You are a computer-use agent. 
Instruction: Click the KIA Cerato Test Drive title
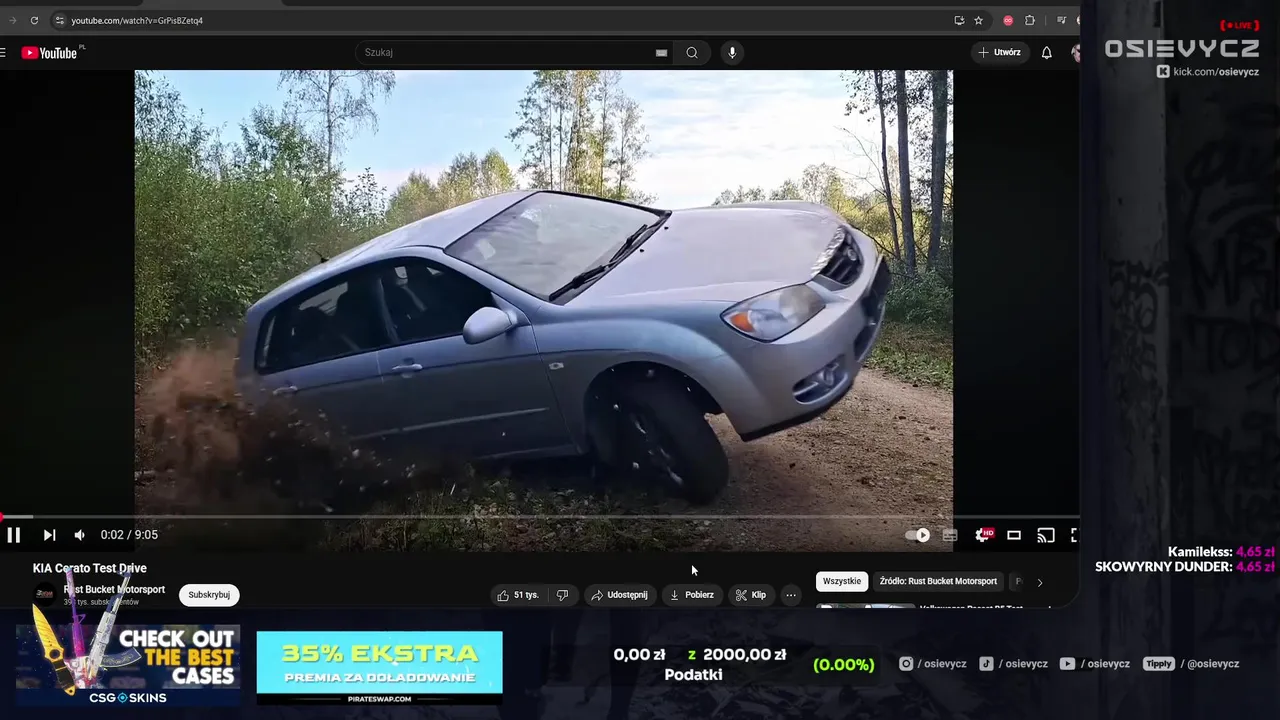pyautogui.click(x=90, y=568)
